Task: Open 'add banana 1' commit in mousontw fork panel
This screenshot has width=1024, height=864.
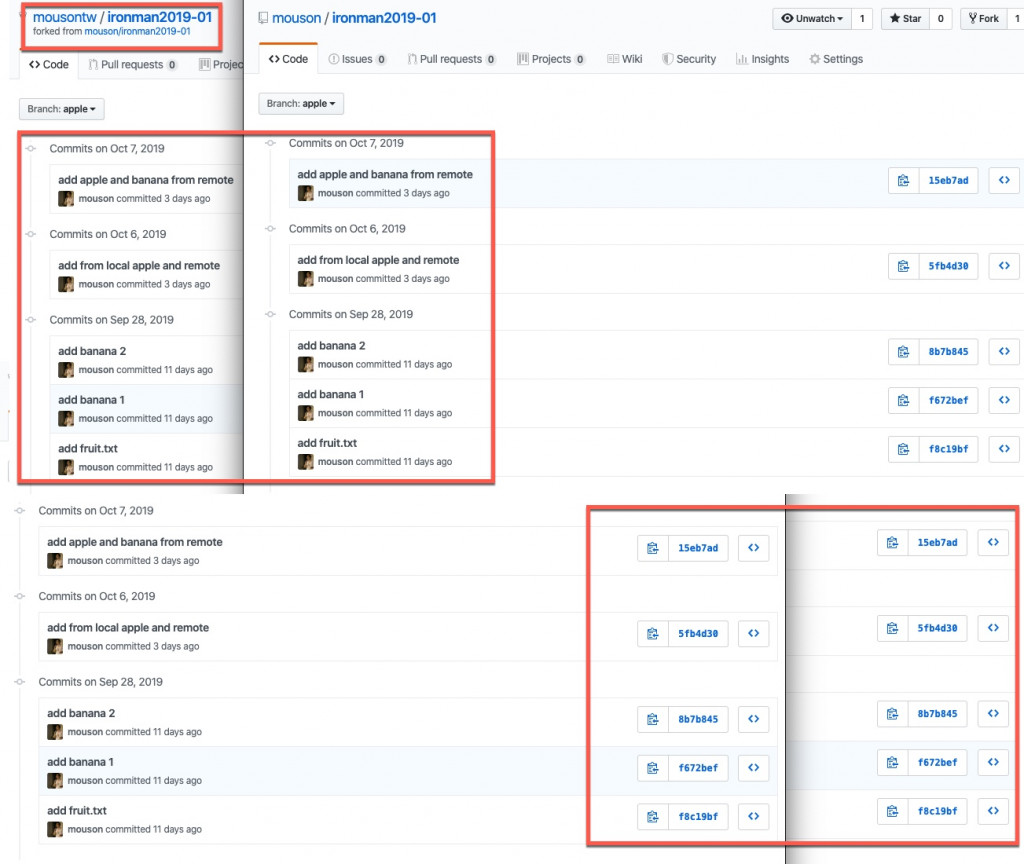Action: (x=91, y=400)
